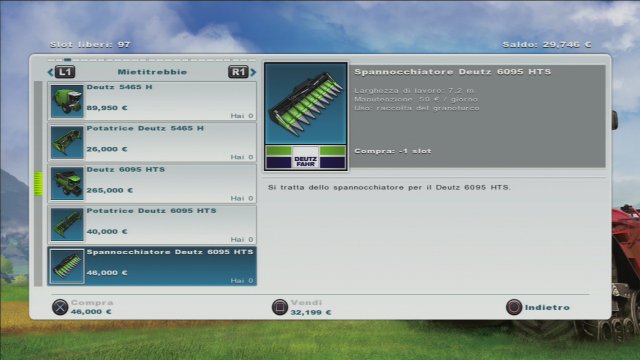Click the Potatrice Deutz 5465 H row name

(145, 128)
